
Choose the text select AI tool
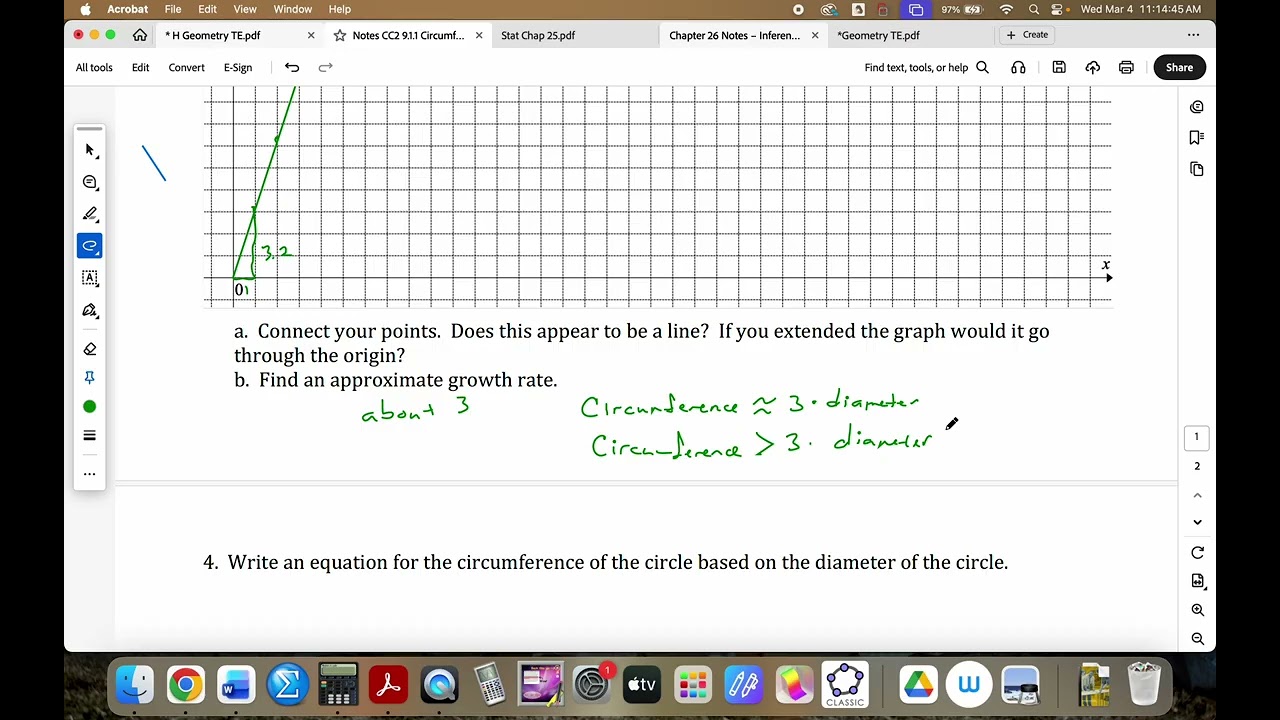point(90,278)
